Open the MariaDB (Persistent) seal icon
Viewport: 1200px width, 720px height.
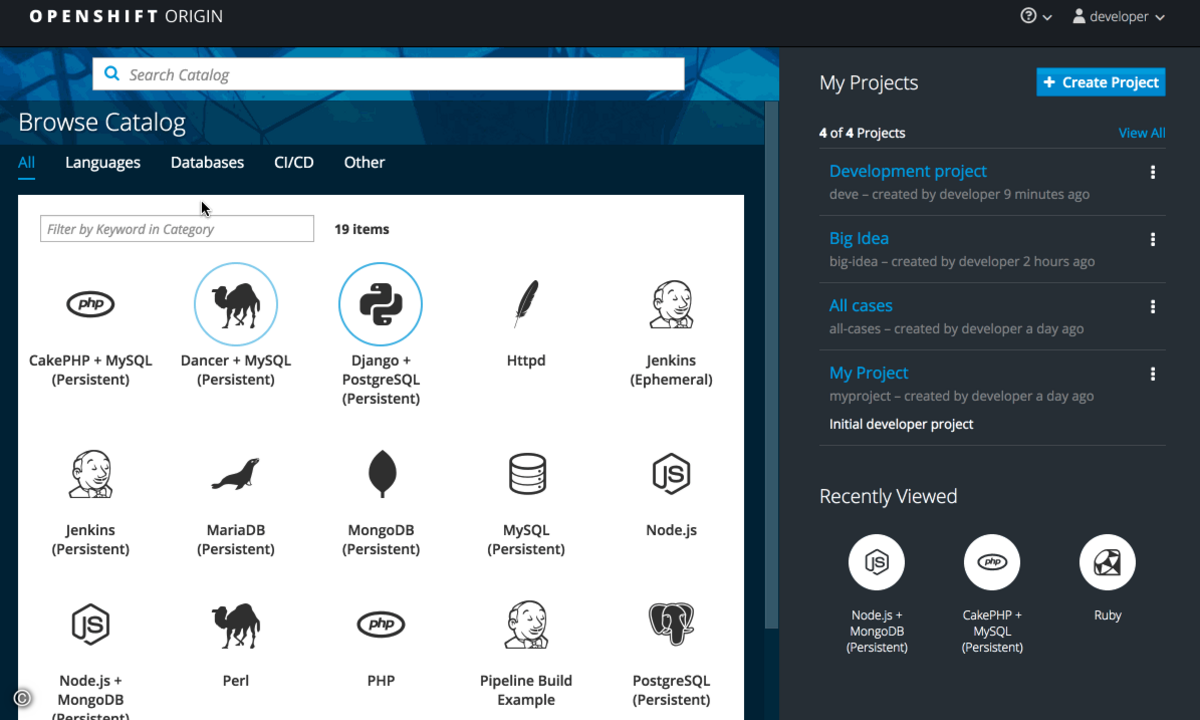236,474
